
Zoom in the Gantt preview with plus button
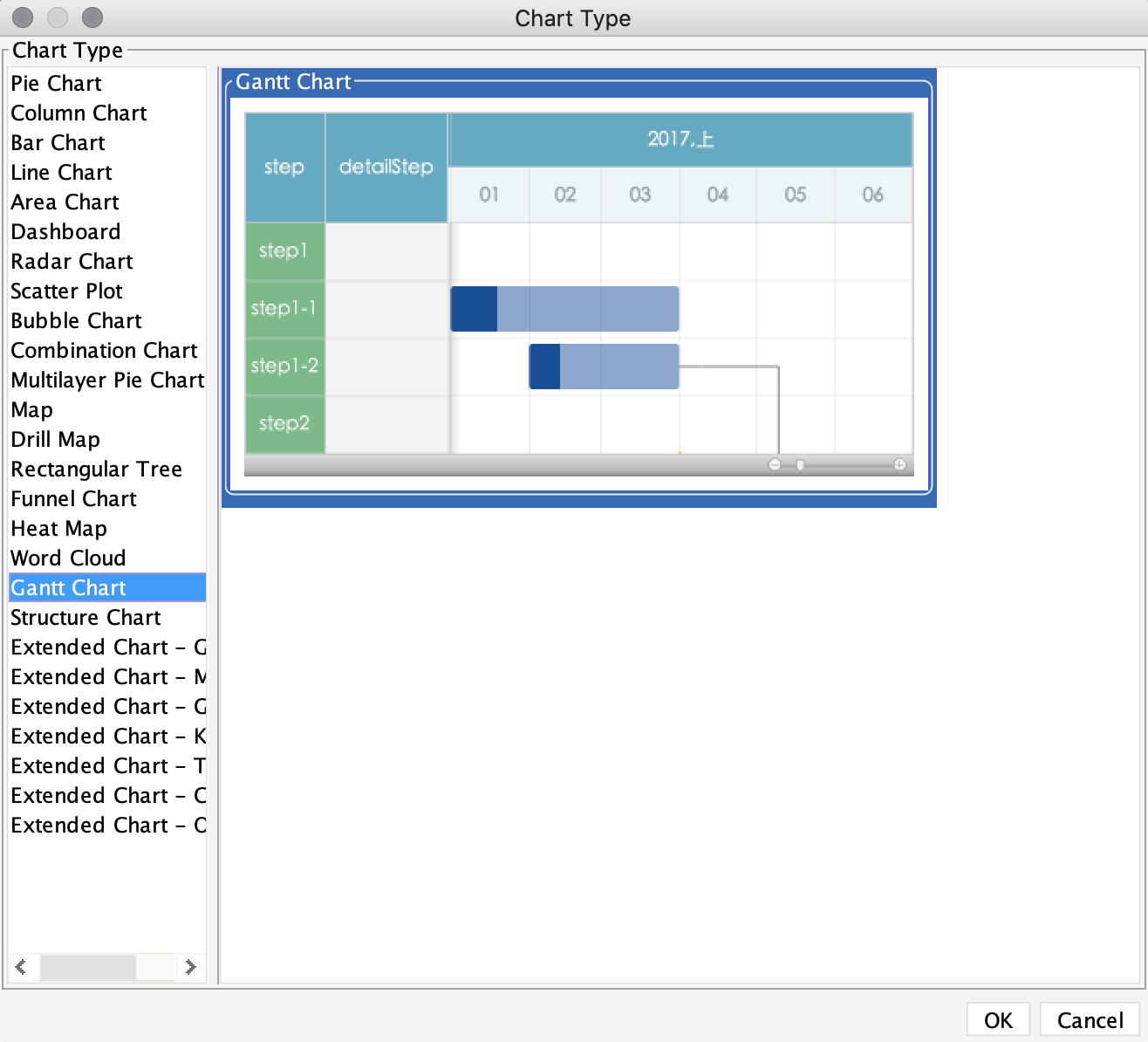tap(901, 464)
